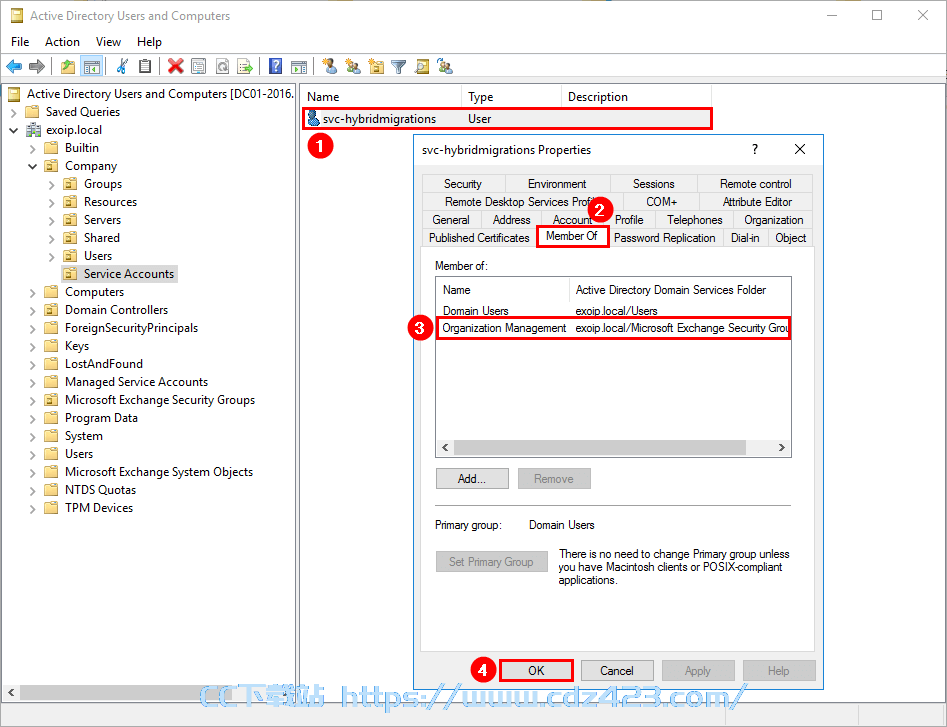Select the LostAndFound tree item
Viewport: 947px width, 727px height.
point(103,364)
